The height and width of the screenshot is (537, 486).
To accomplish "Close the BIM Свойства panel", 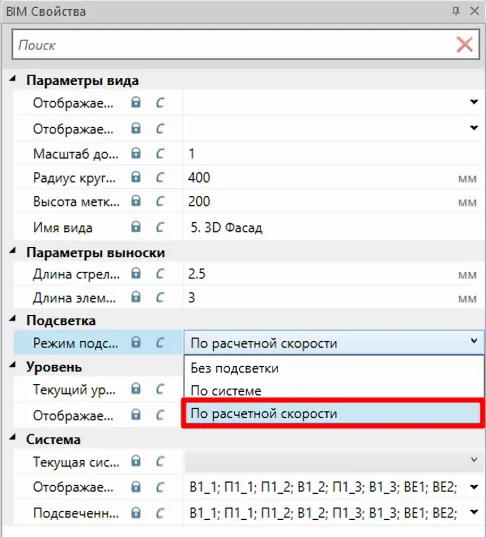I will pyautogui.click(x=474, y=11).
